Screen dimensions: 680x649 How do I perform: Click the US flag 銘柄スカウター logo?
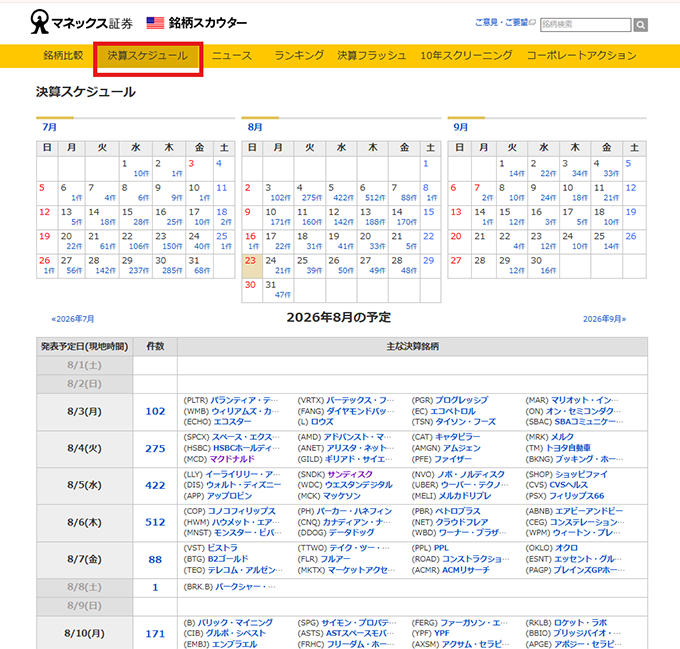pyautogui.click(x=196, y=23)
